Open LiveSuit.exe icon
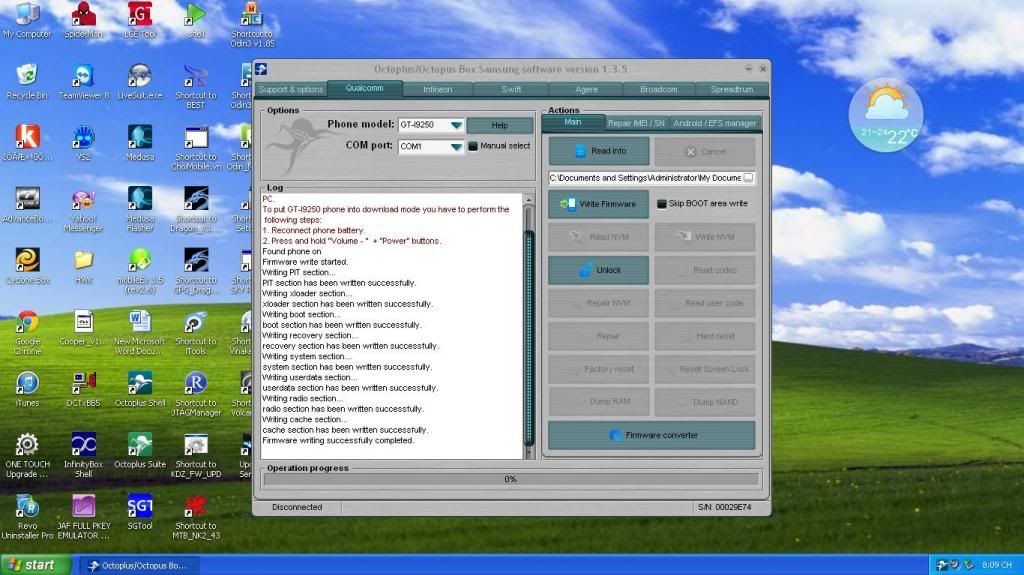 [x=140, y=82]
